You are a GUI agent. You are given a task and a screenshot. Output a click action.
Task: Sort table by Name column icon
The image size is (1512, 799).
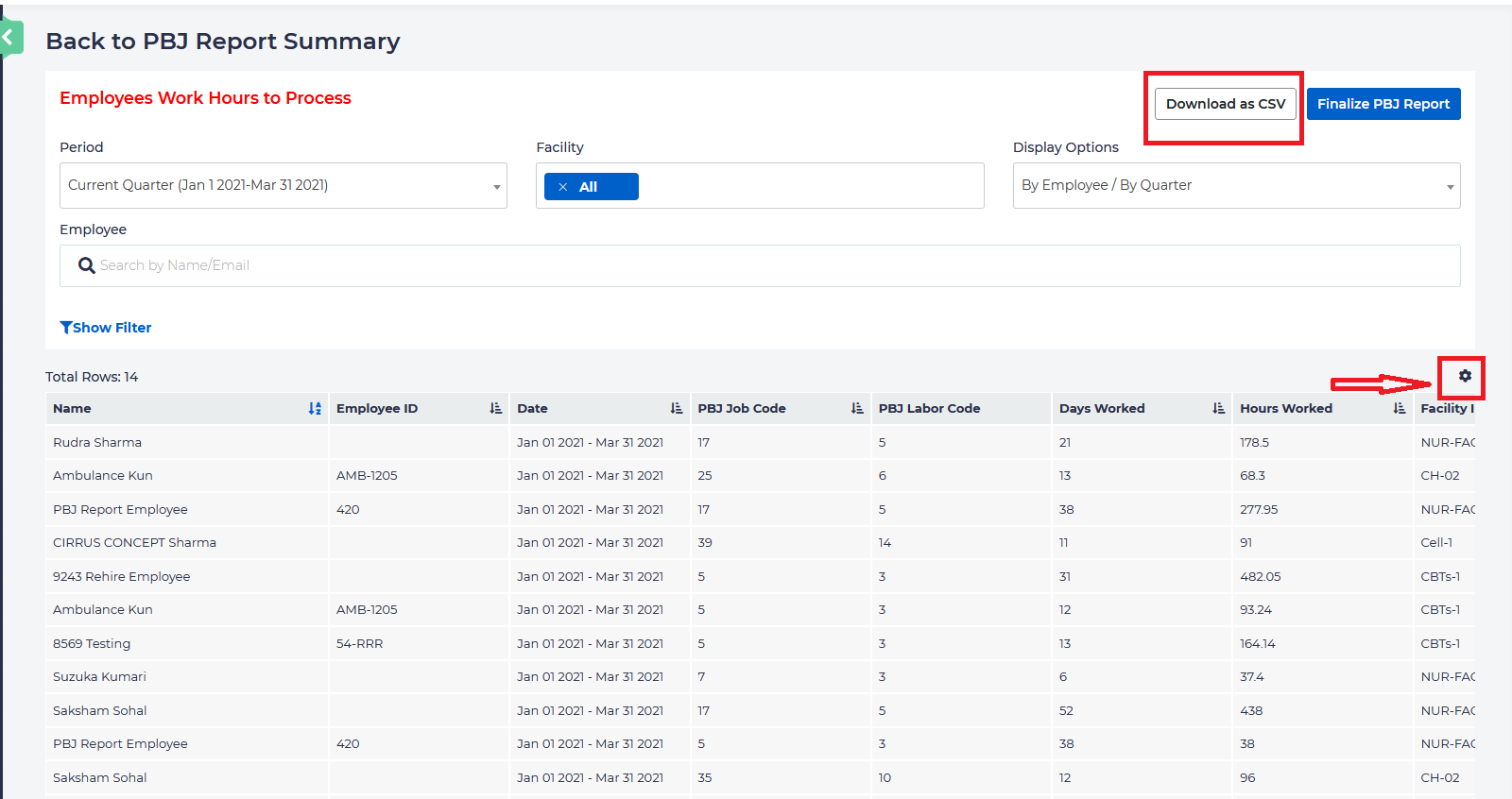coord(315,409)
